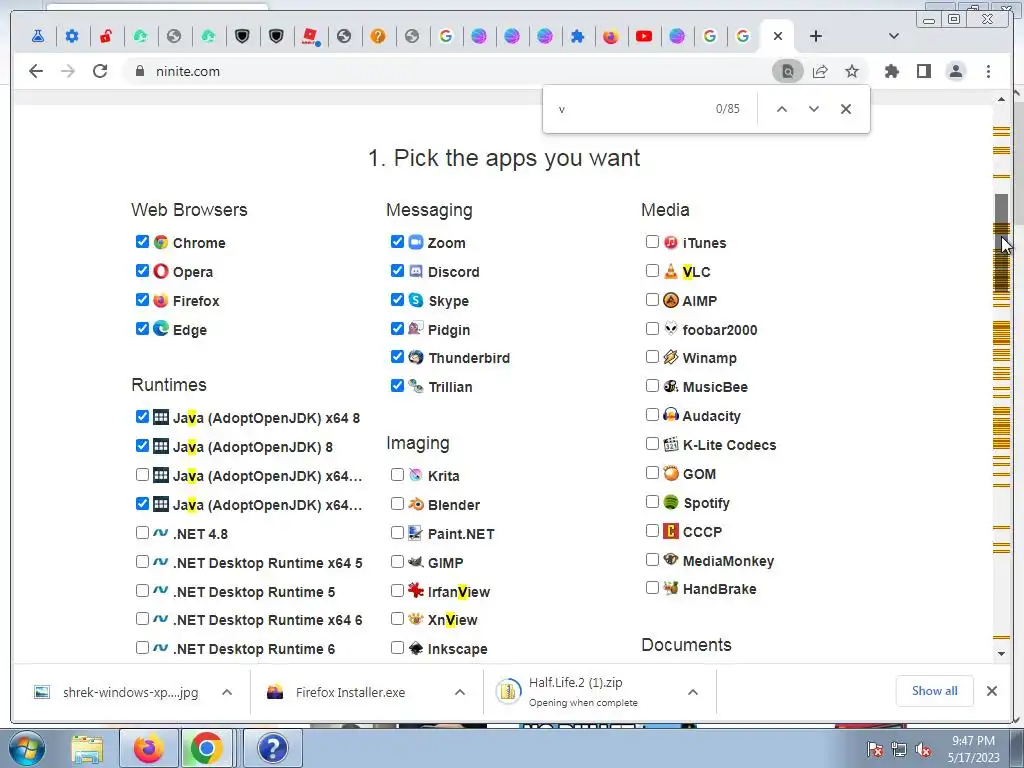The width and height of the screenshot is (1024, 768).
Task: Click the K-Lite Codecs label
Action: pos(729,445)
